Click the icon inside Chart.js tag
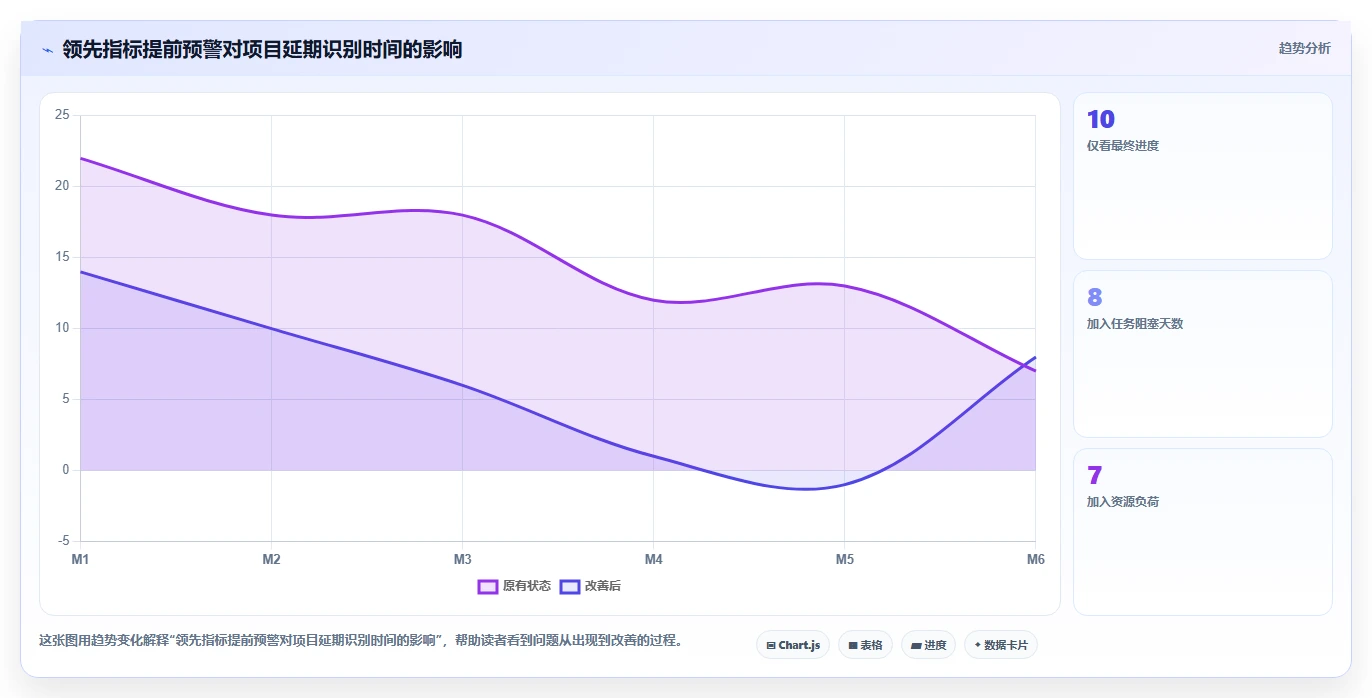 tap(771, 646)
